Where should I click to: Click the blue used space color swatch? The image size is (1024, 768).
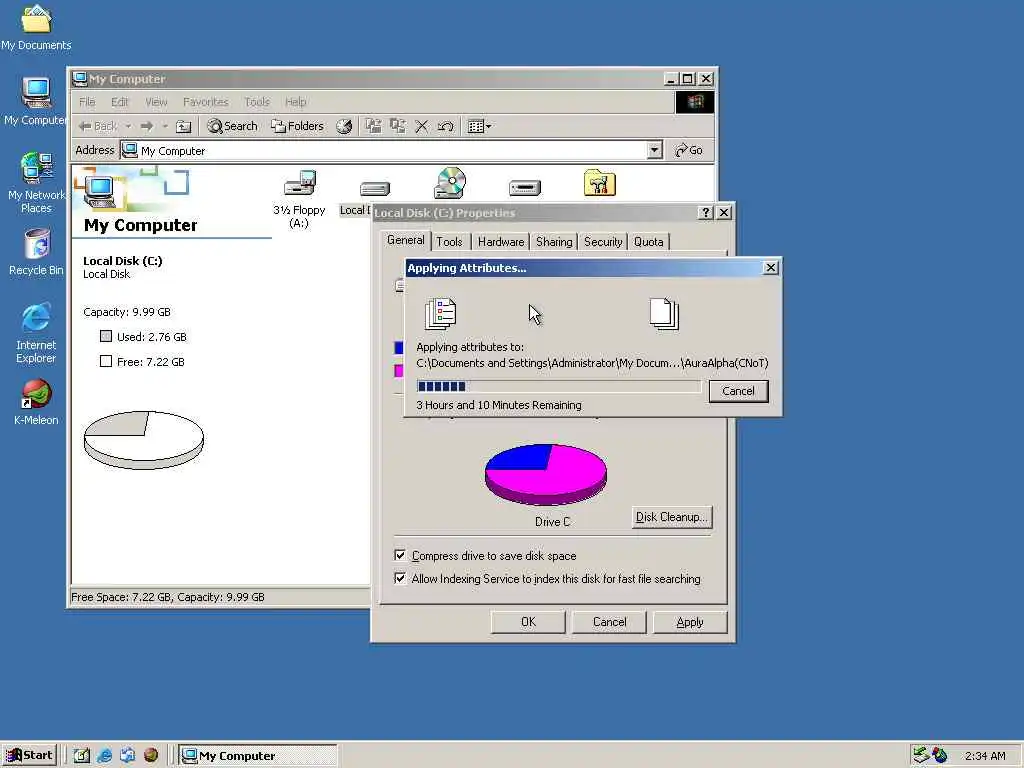(x=398, y=347)
